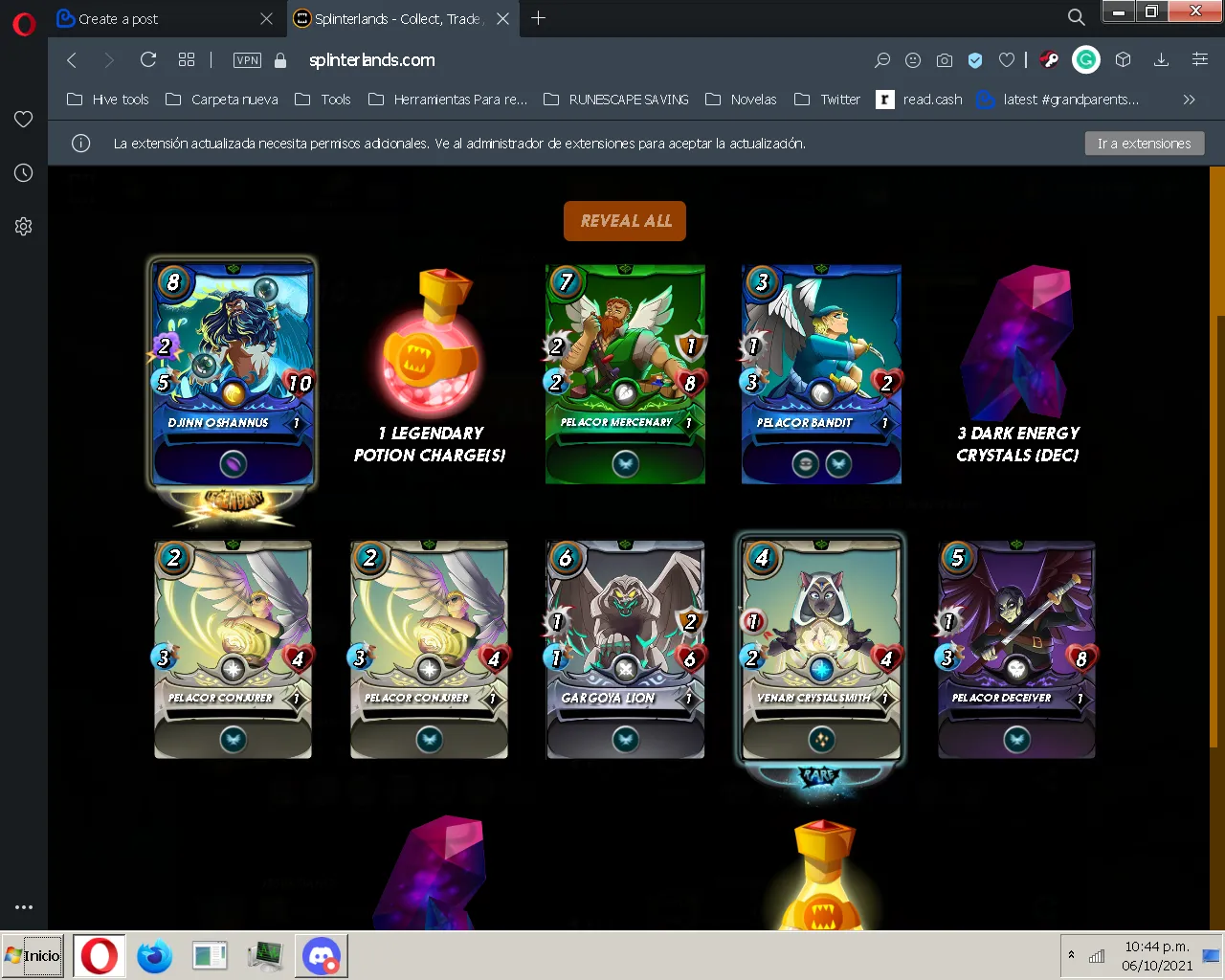Screen dimensions: 1225x980
Task: Open a new browser tab
Action: pyautogui.click(x=538, y=18)
